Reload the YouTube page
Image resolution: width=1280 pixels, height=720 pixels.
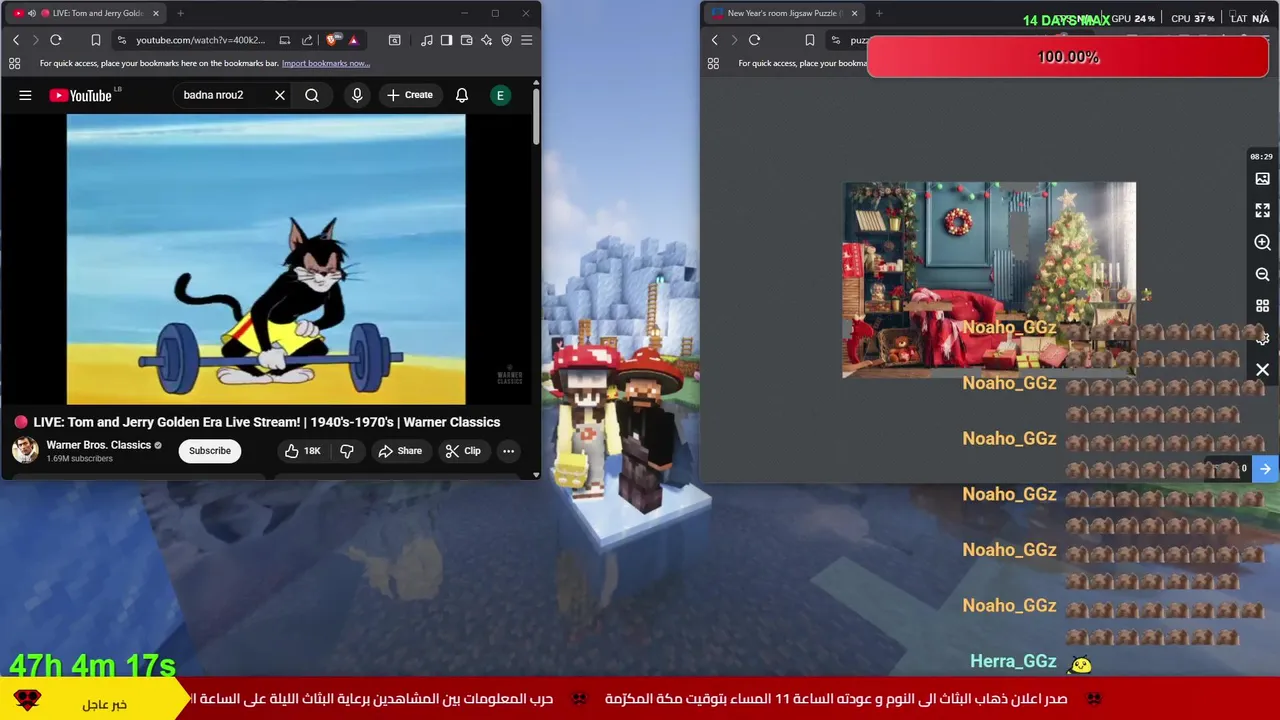click(56, 40)
